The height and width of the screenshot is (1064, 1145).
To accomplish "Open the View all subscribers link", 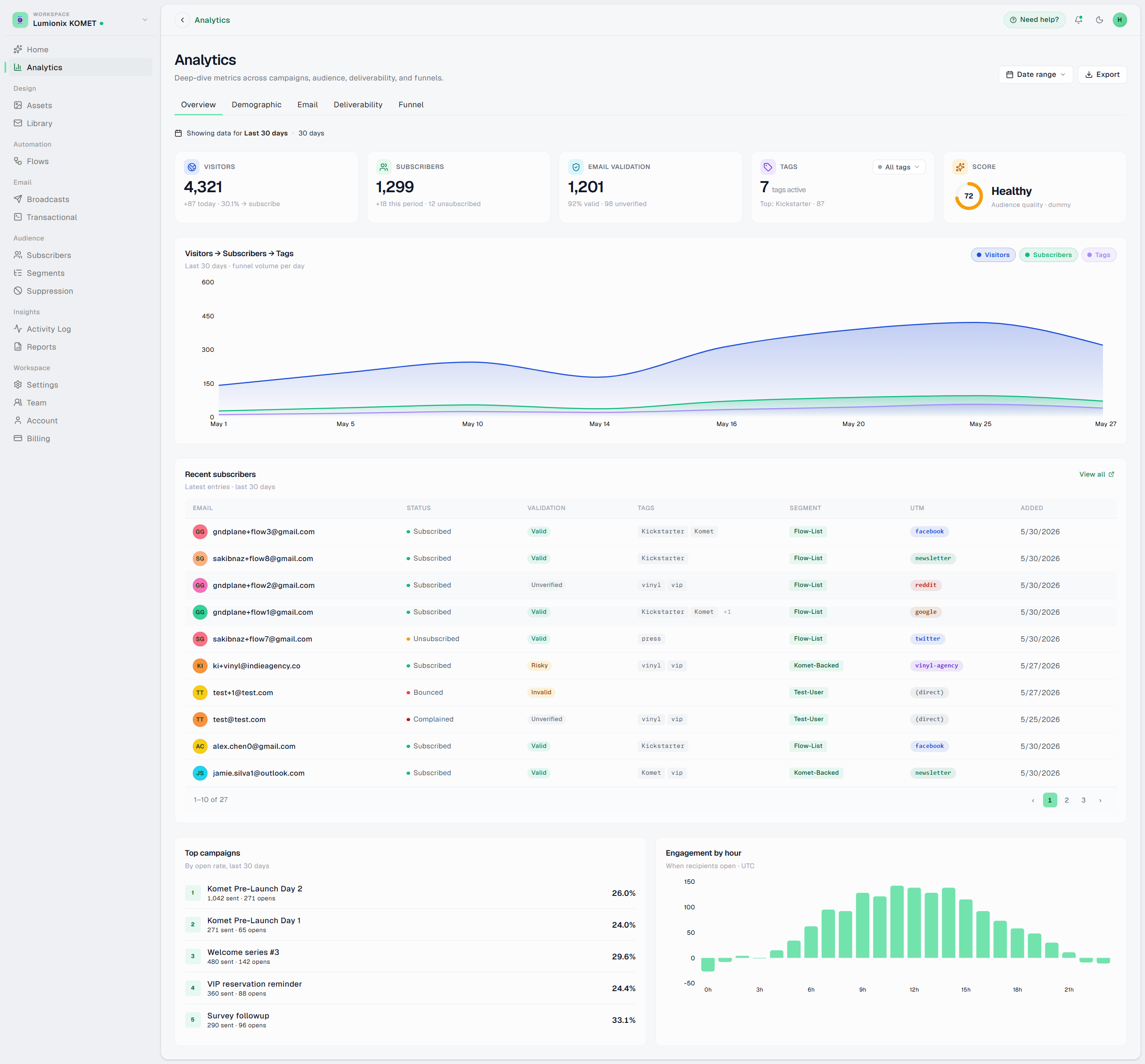I will [x=1096, y=474].
